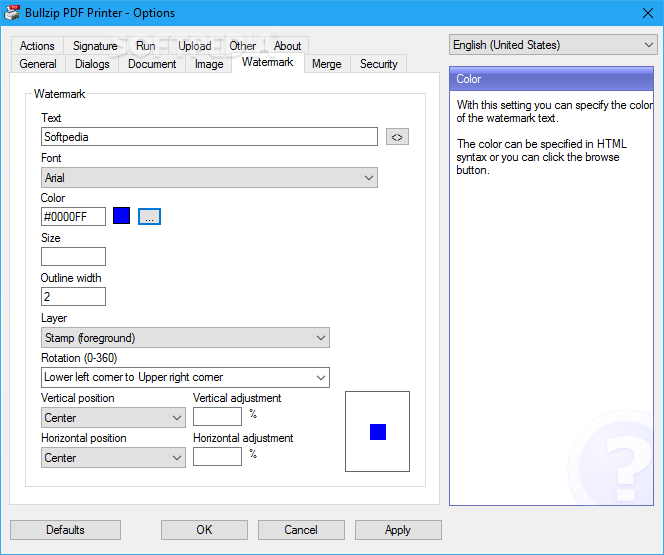Click the macro insert button beside Text
Viewport: 664px width, 555px height.
(x=397, y=137)
